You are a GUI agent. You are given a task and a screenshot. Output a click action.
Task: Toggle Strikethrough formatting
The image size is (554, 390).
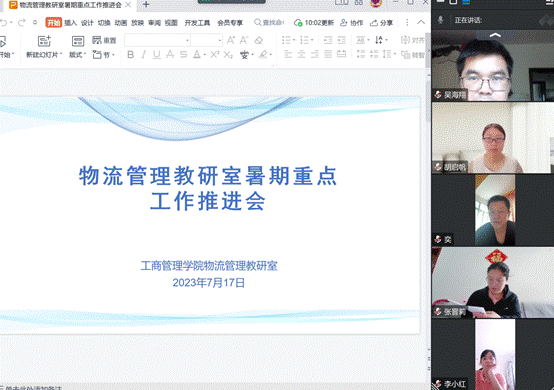coord(183,55)
